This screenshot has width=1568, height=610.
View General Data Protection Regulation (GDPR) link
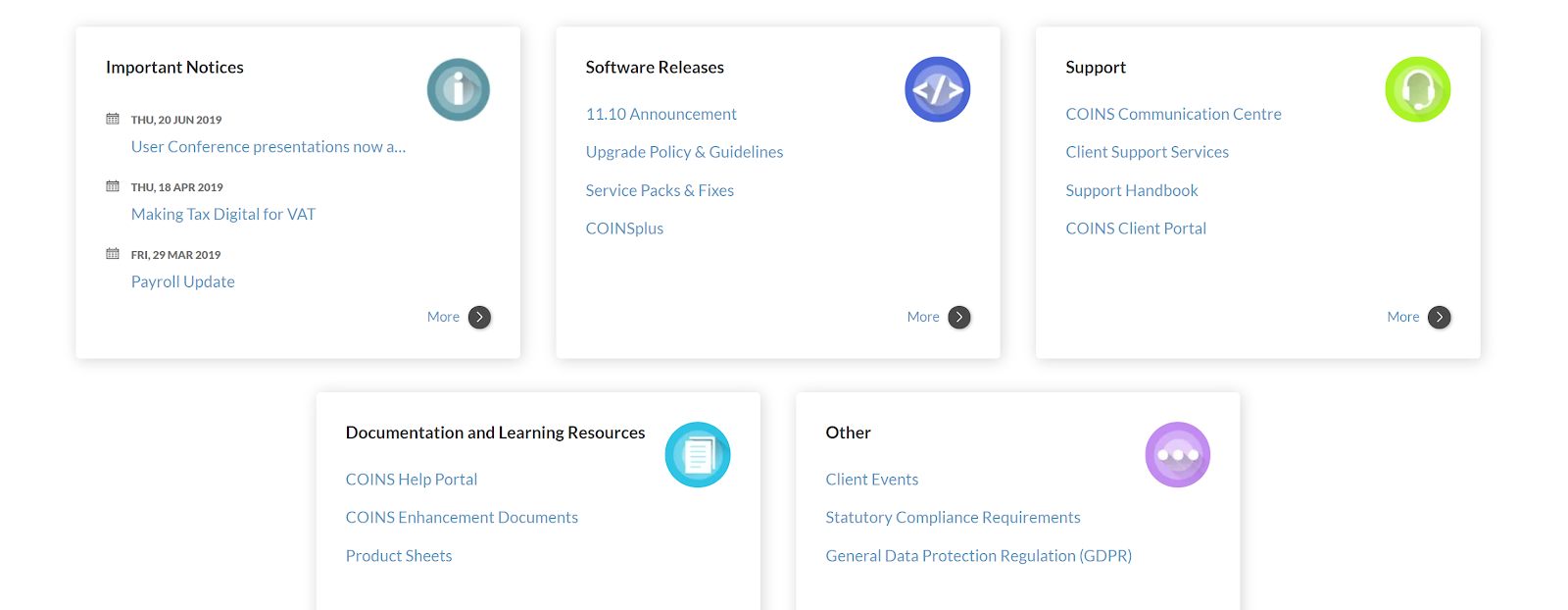click(x=978, y=556)
